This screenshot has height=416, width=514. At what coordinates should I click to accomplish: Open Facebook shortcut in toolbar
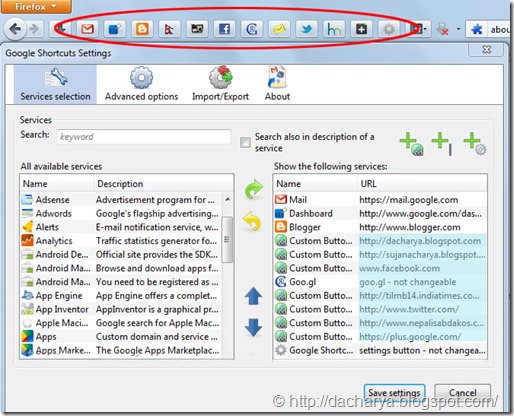[x=224, y=29]
